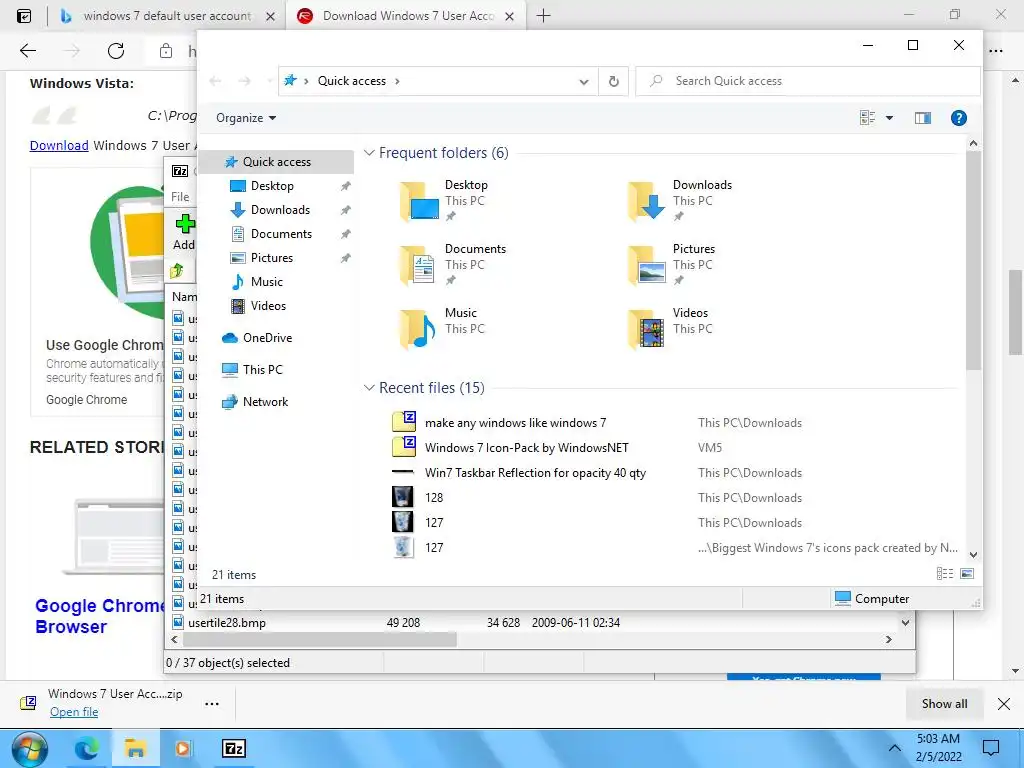
Task: Select Desktop in navigation pane
Action: pyautogui.click(x=272, y=186)
